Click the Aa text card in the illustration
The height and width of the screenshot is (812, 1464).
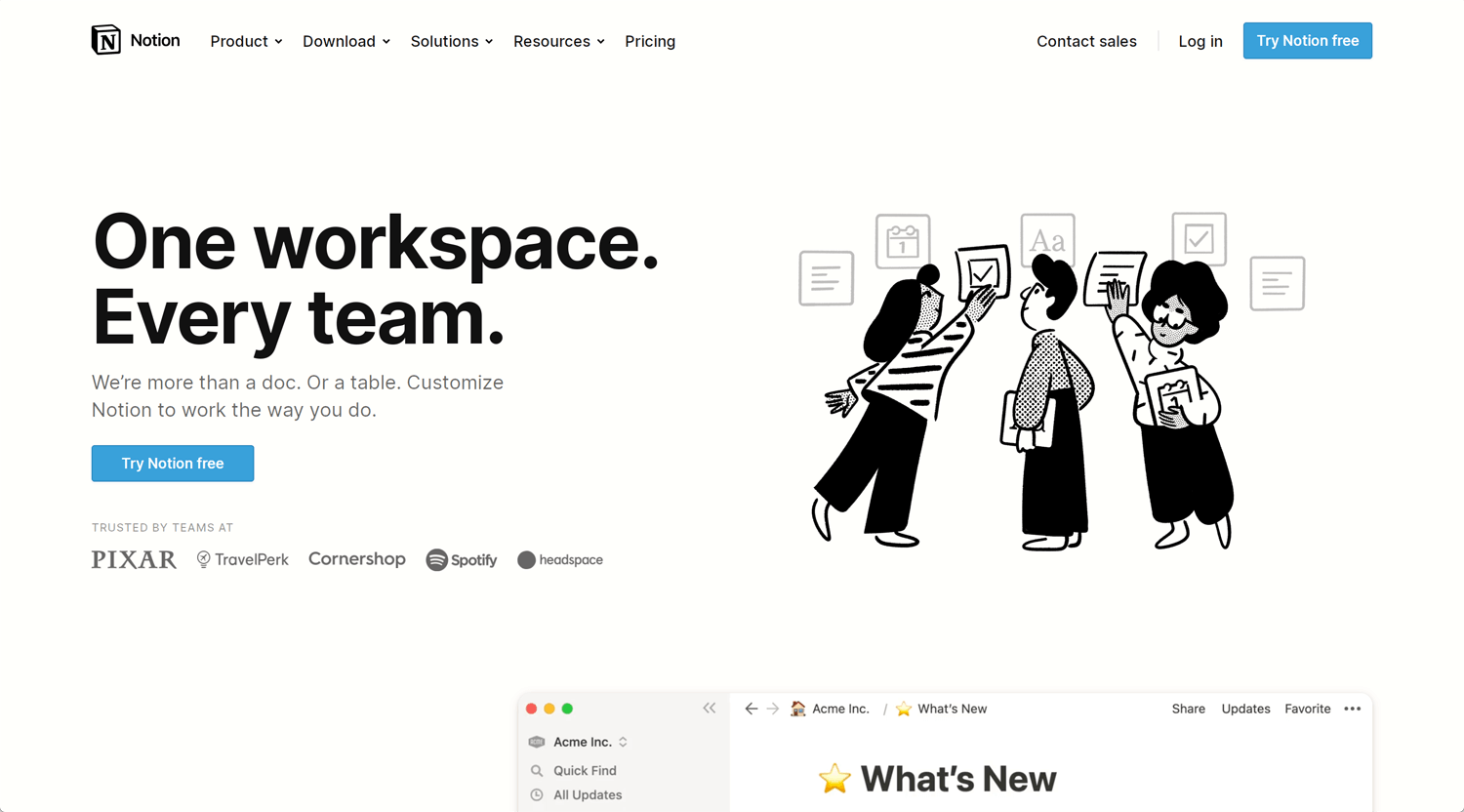click(1047, 239)
